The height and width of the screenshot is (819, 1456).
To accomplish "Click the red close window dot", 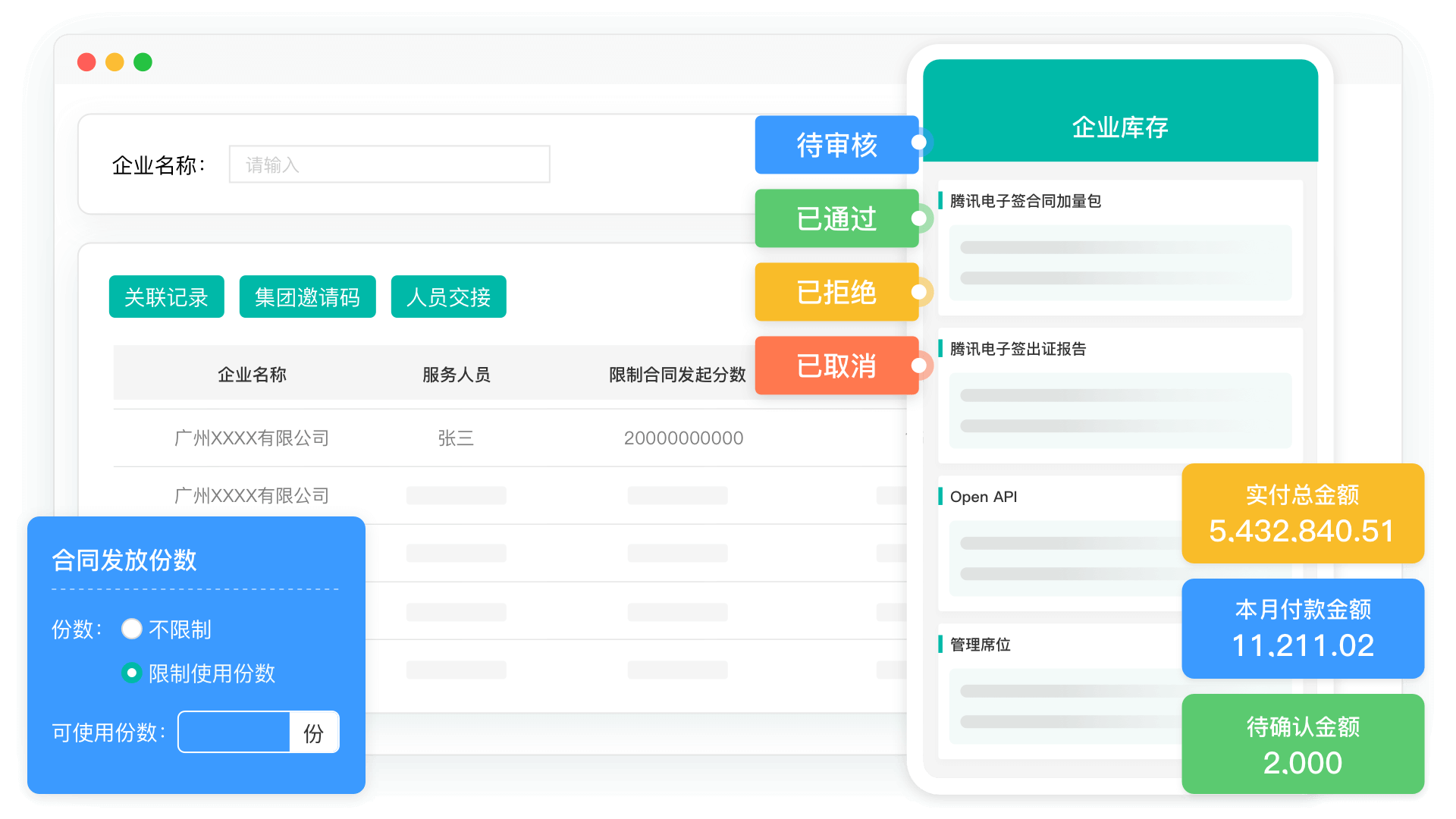I will tap(86, 62).
